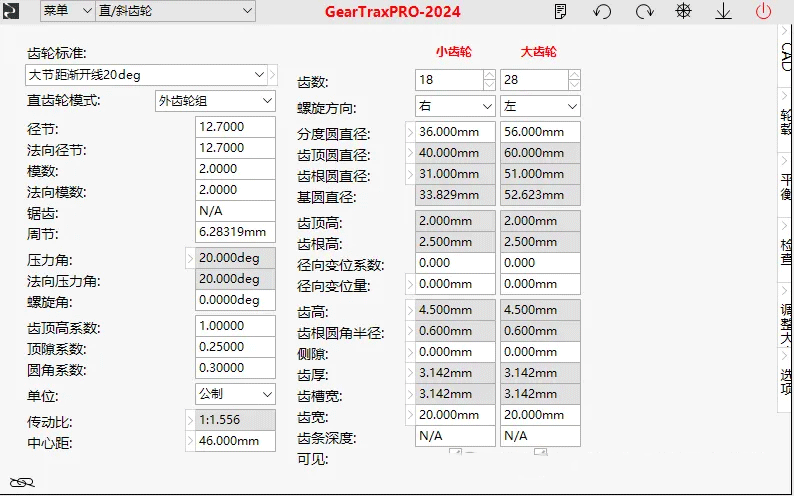Click the 锯齿 field showing N/A
794x496 pixels.
click(235, 211)
